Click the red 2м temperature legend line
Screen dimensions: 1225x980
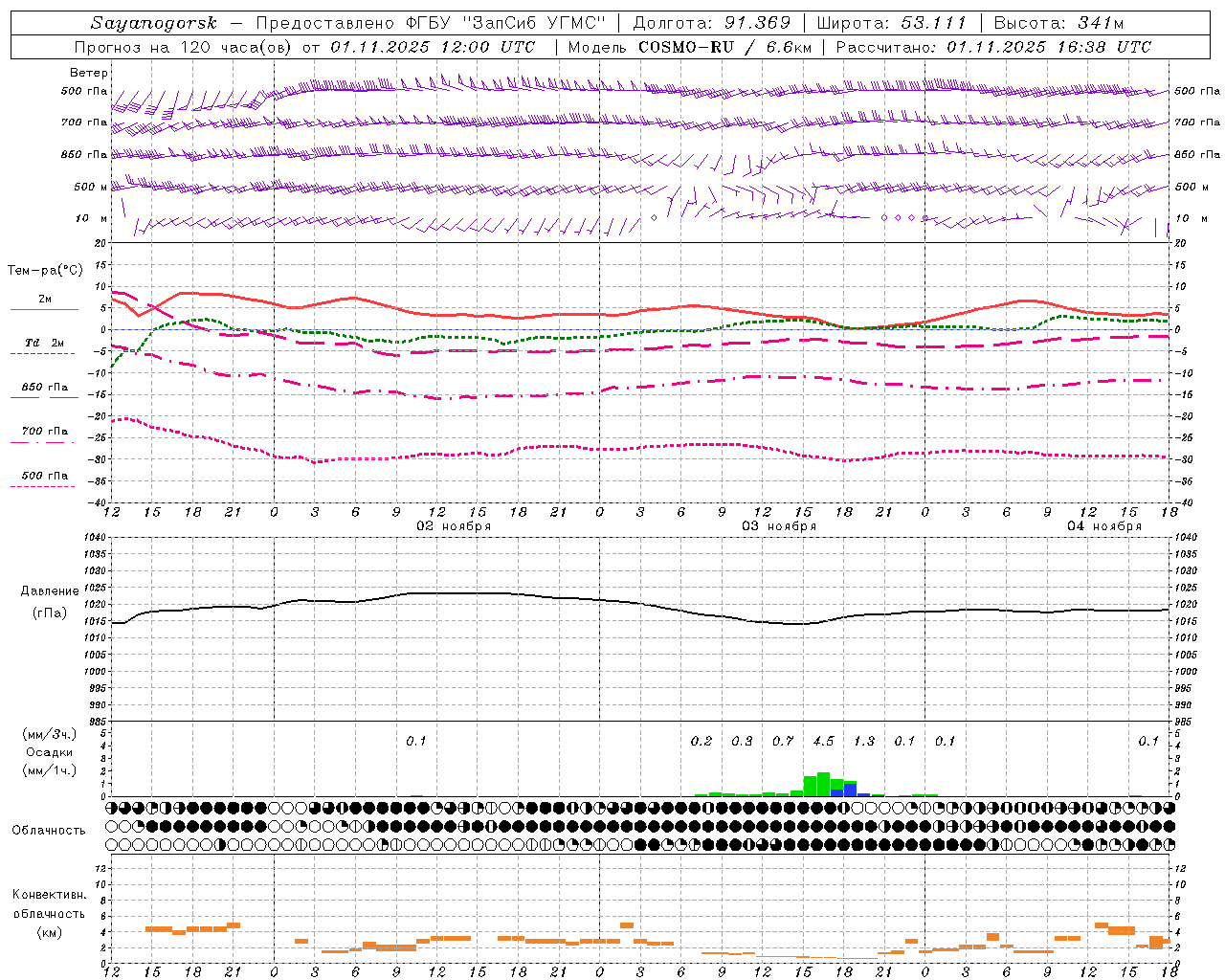45,309
